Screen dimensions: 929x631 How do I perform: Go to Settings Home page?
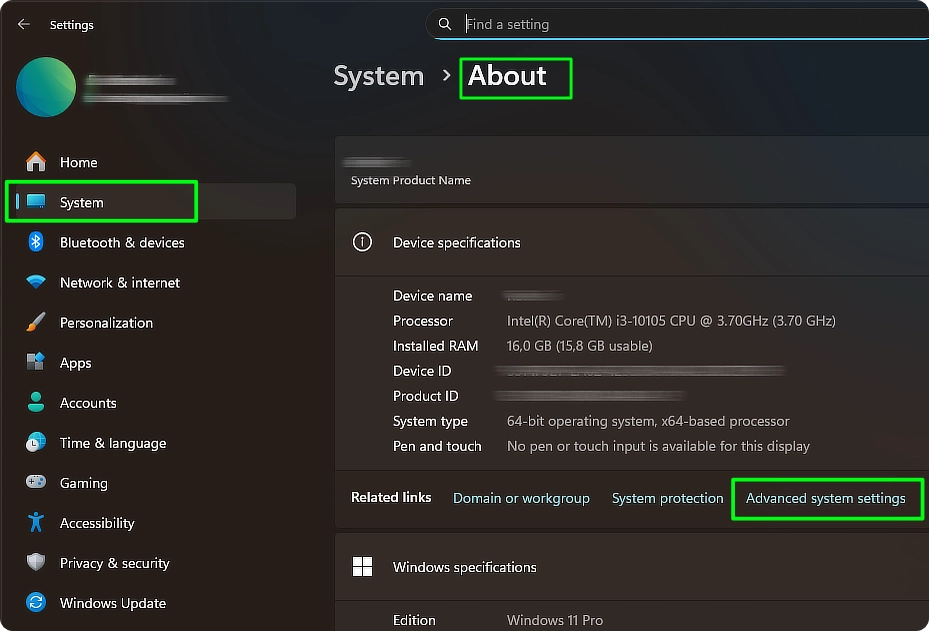point(77,161)
